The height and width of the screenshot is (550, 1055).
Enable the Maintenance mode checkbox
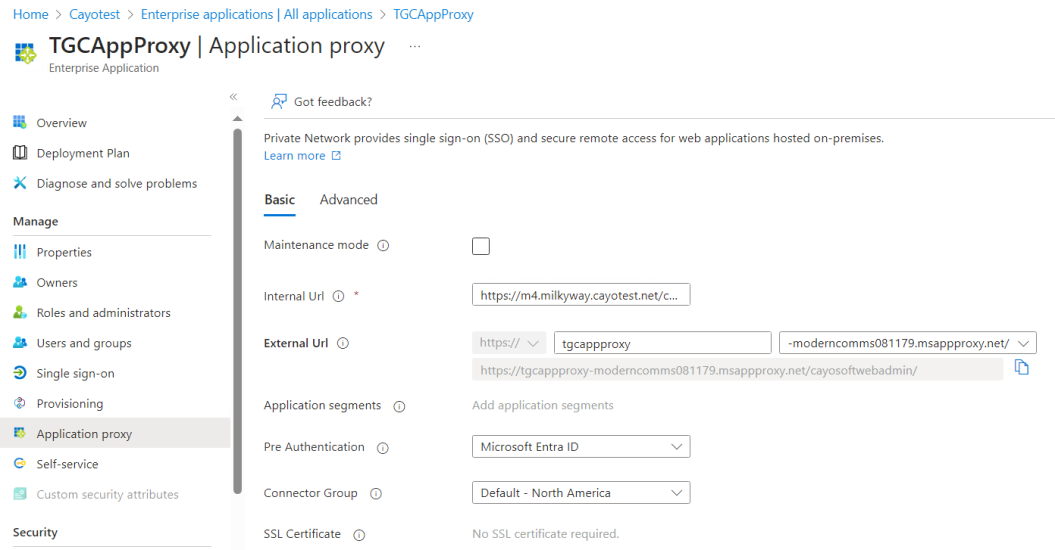point(481,246)
